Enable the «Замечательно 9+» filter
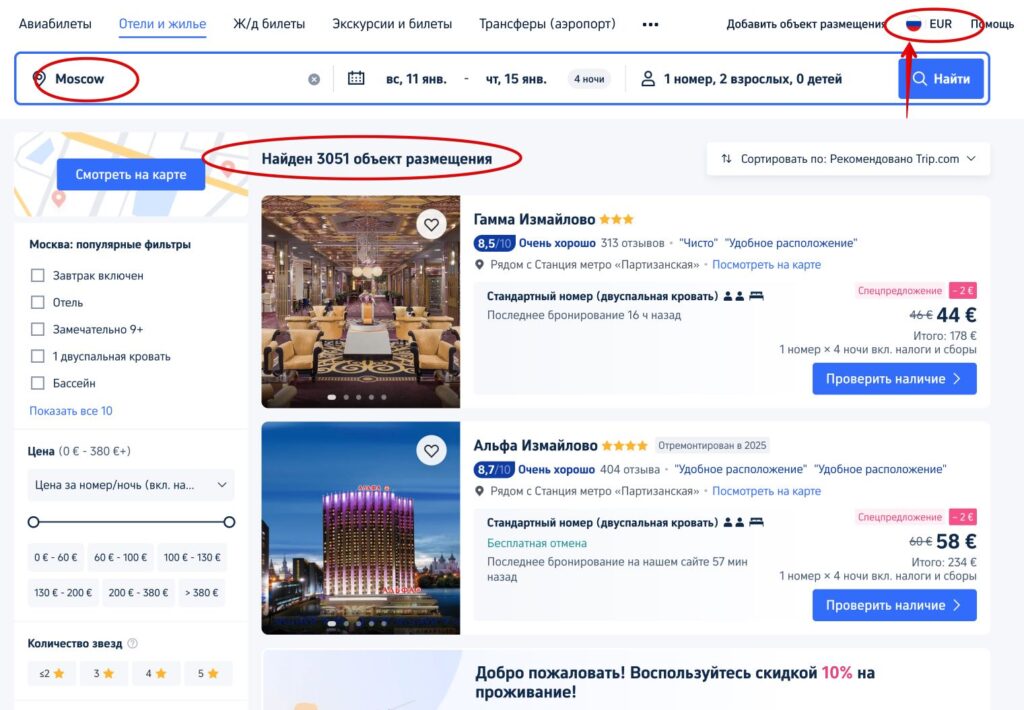 [x=37, y=328]
